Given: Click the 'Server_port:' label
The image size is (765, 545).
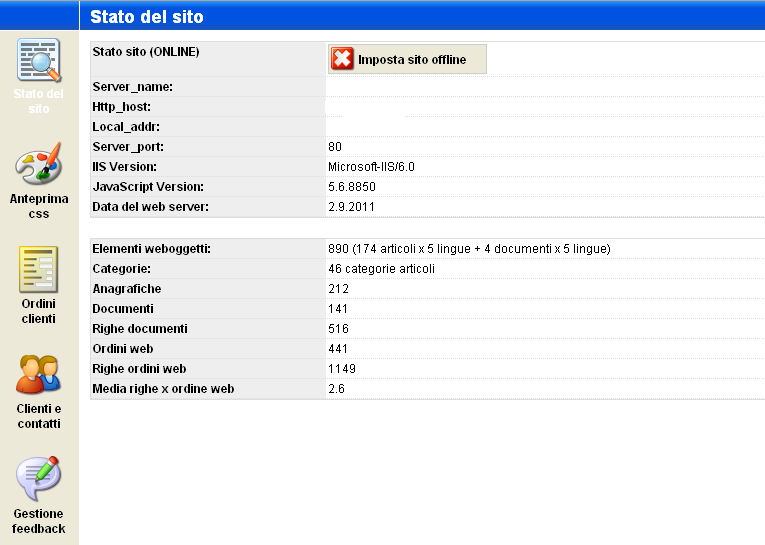Looking at the screenshot, I should coord(128,147).
